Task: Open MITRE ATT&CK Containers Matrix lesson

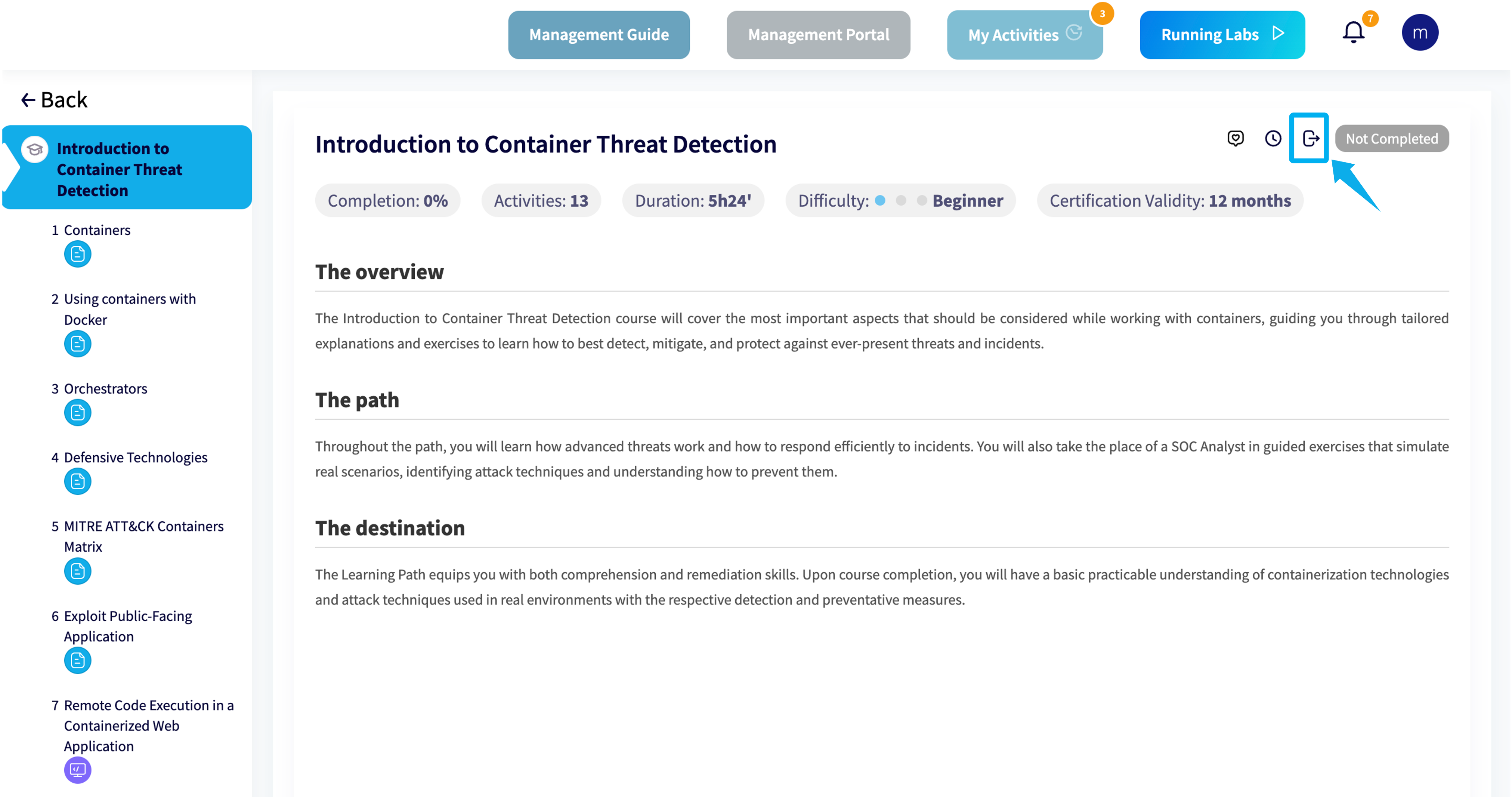Action: click(x=143, y=536)
